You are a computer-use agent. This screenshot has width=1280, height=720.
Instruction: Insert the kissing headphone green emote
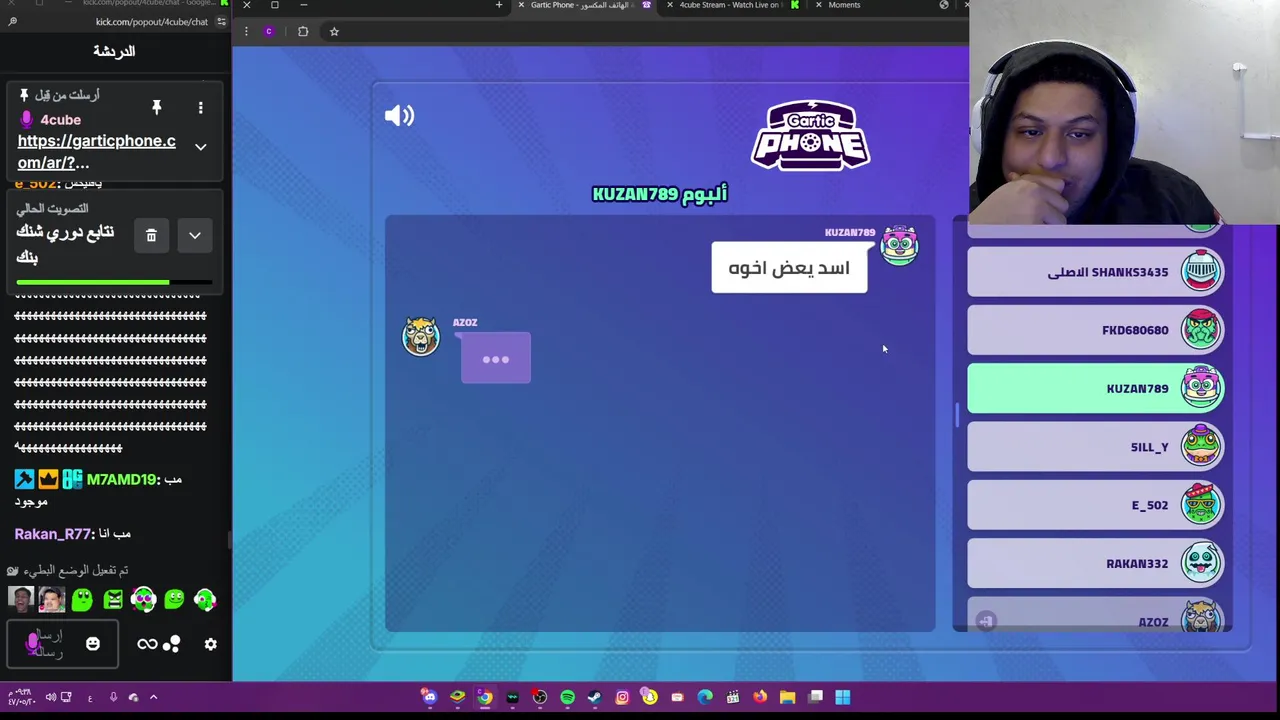205,599
